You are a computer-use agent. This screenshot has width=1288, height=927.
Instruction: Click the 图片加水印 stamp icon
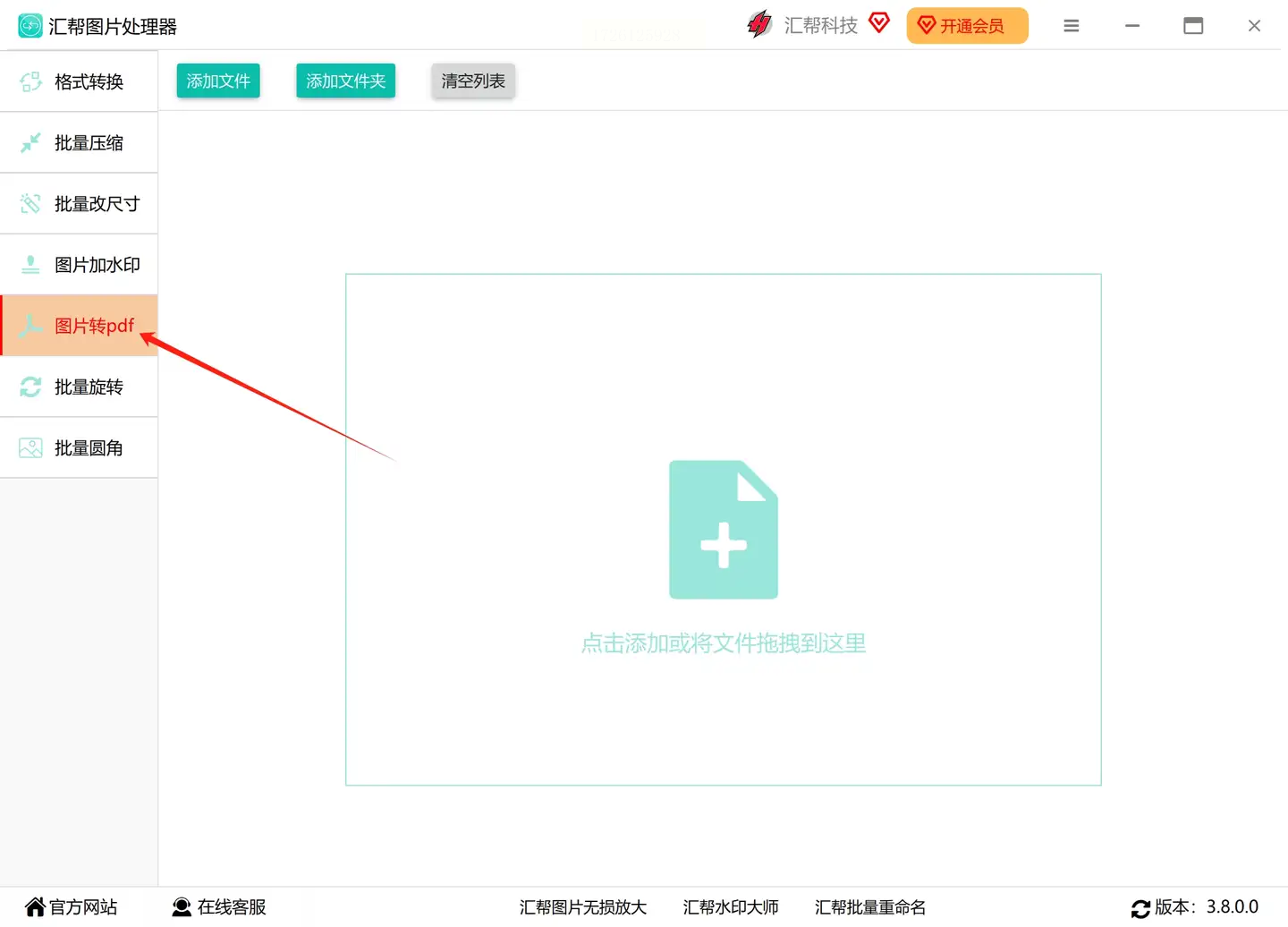(30, 265)
